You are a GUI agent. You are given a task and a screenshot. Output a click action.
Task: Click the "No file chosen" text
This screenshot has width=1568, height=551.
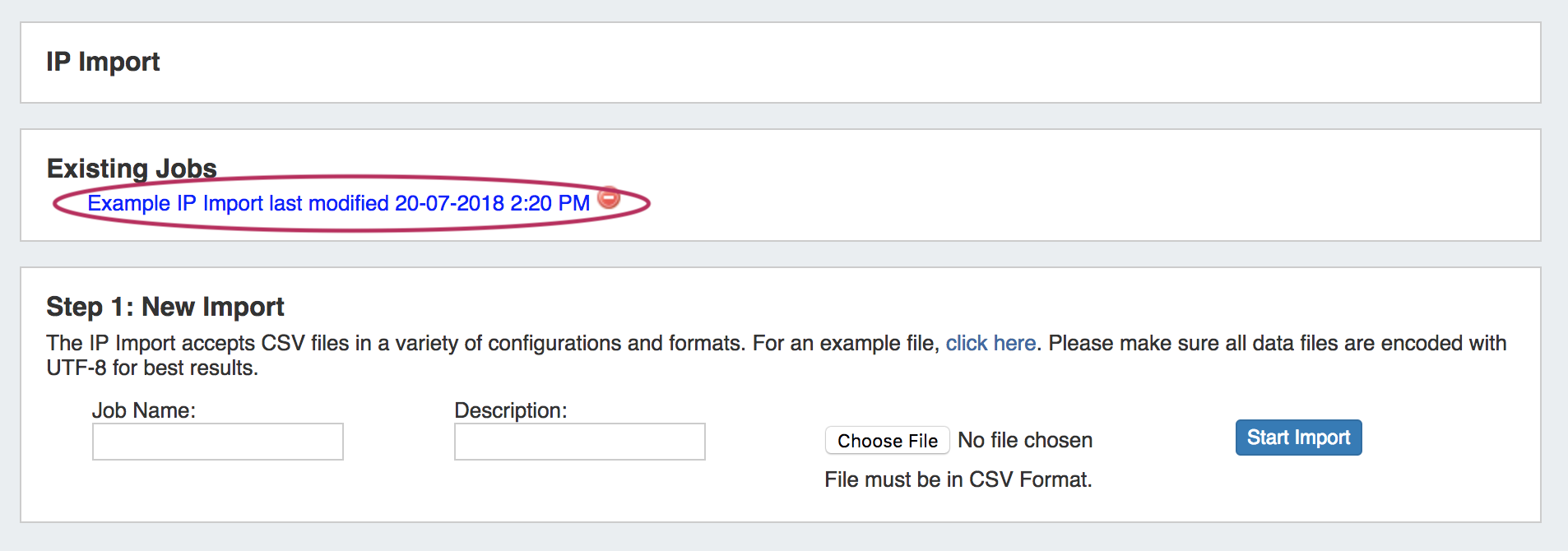point(1025,441)
